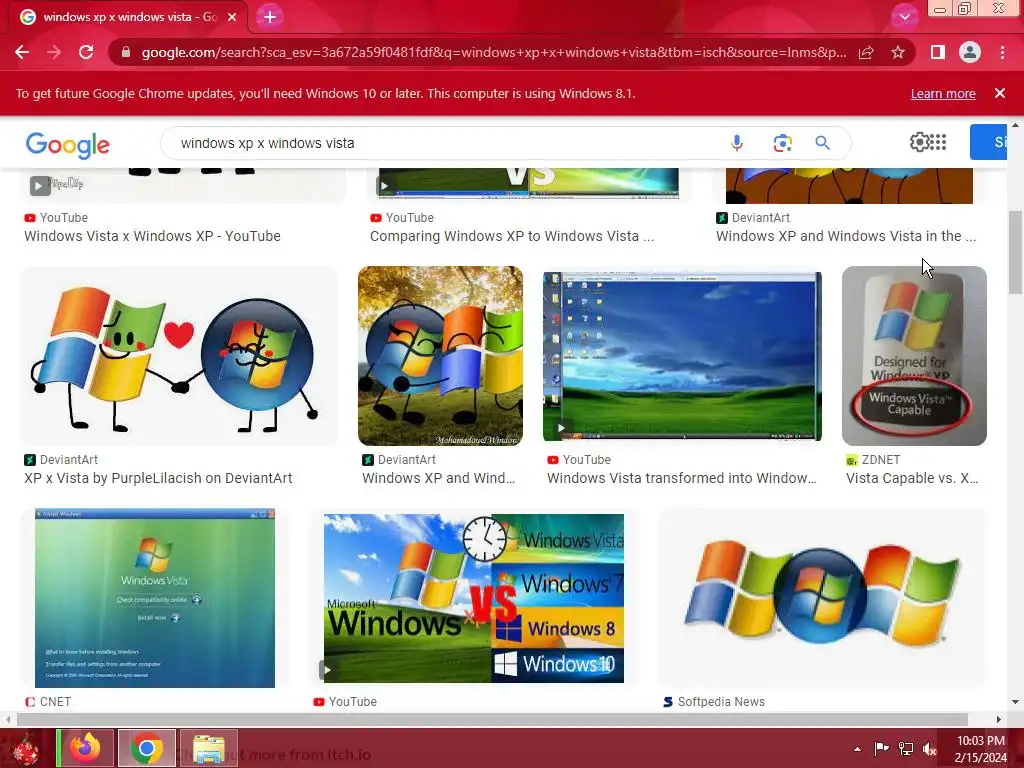
Task: Open the Windows Start button
Action: click(25, 748)
